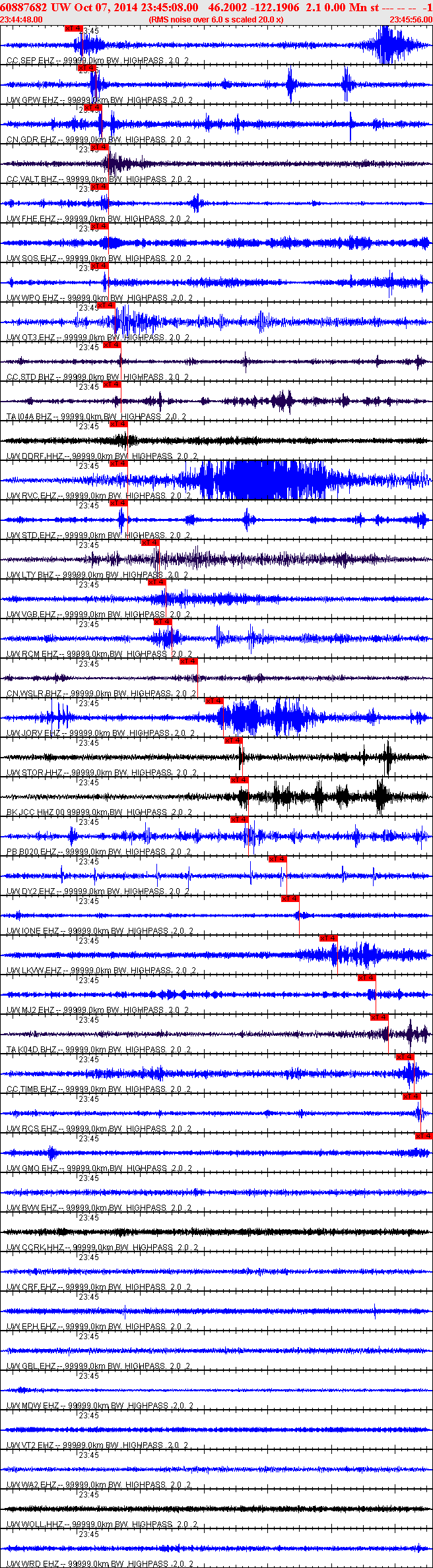Click the UW.MDW.EHZ station label
This screenshot has width=433, height=1568.
[100, 1406]
